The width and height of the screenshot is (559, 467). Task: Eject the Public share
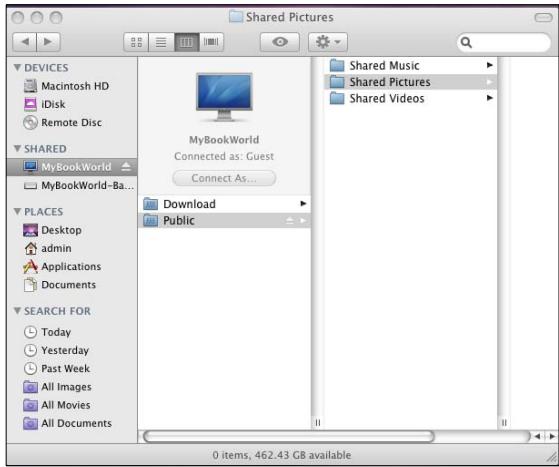[290, 220]
